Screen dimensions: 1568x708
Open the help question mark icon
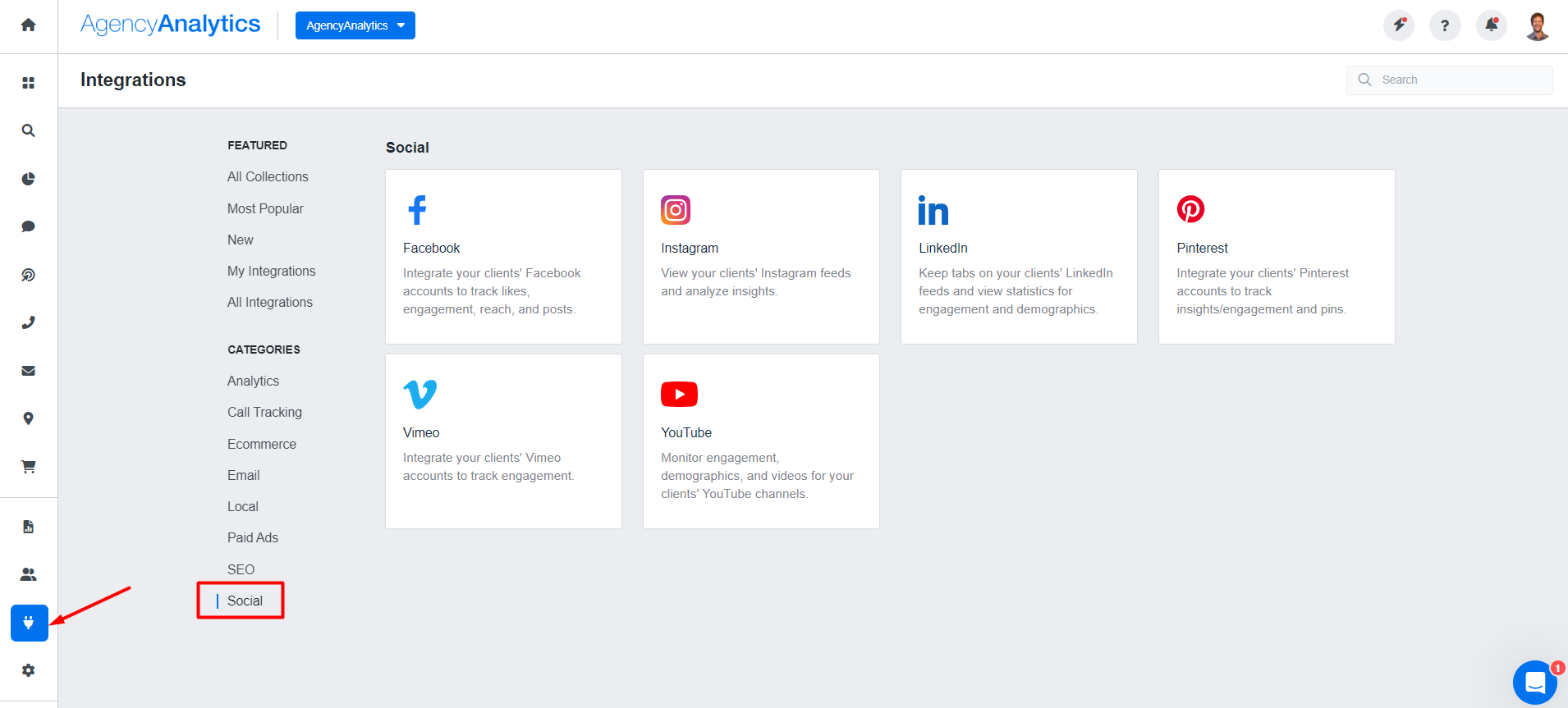point(1445,25)
